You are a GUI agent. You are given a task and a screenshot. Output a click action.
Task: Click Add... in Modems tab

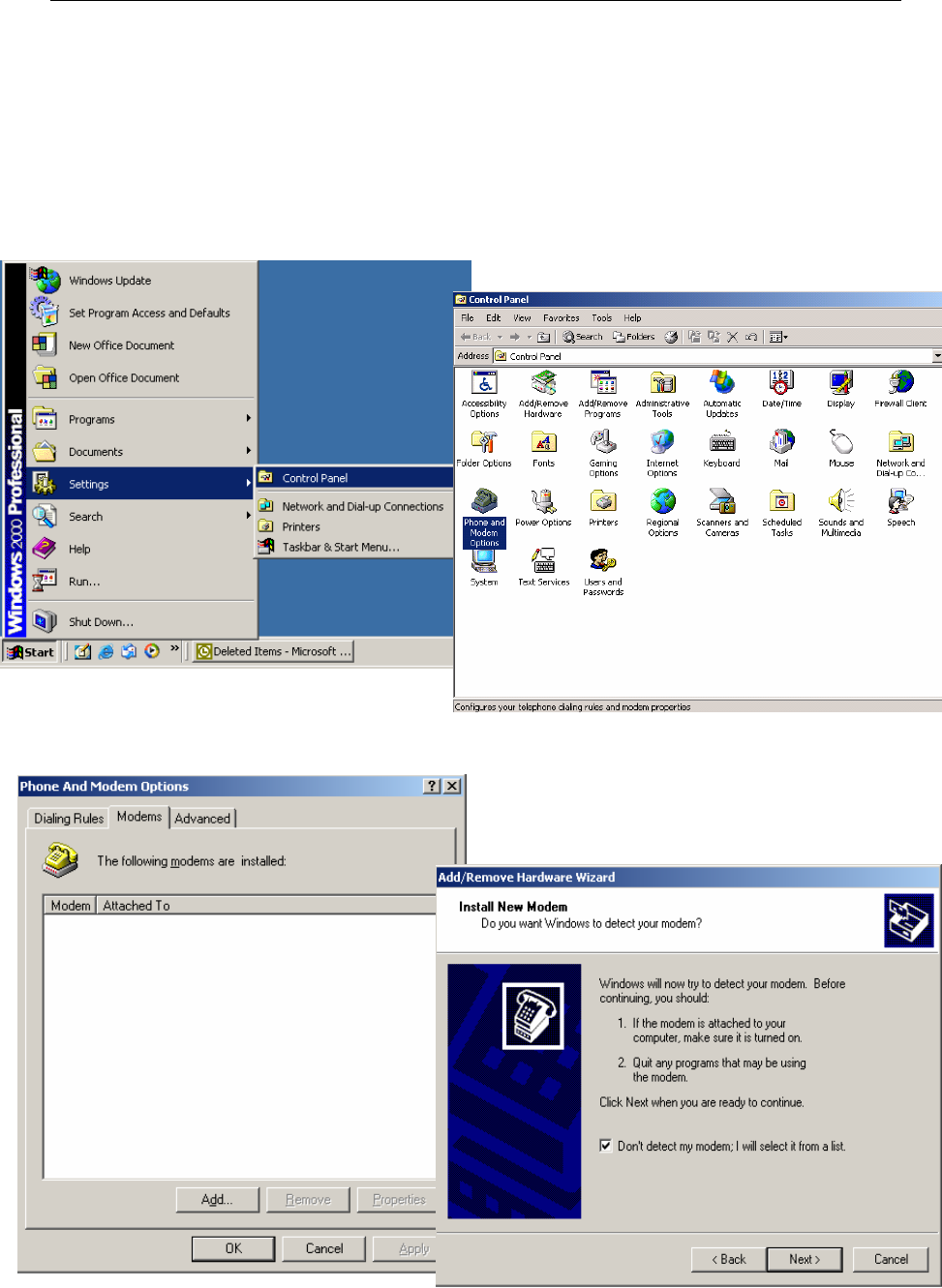pos(217,1200)
